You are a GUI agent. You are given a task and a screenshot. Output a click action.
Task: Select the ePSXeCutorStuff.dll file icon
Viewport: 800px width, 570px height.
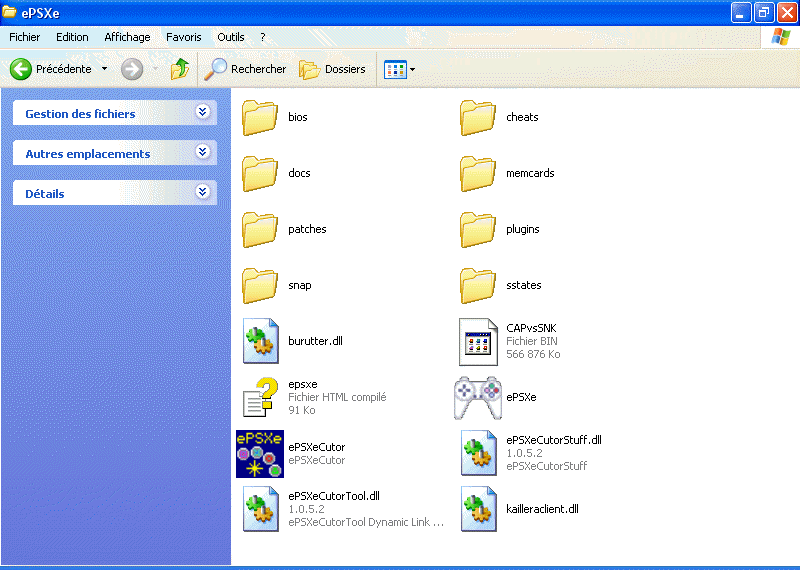478,453
